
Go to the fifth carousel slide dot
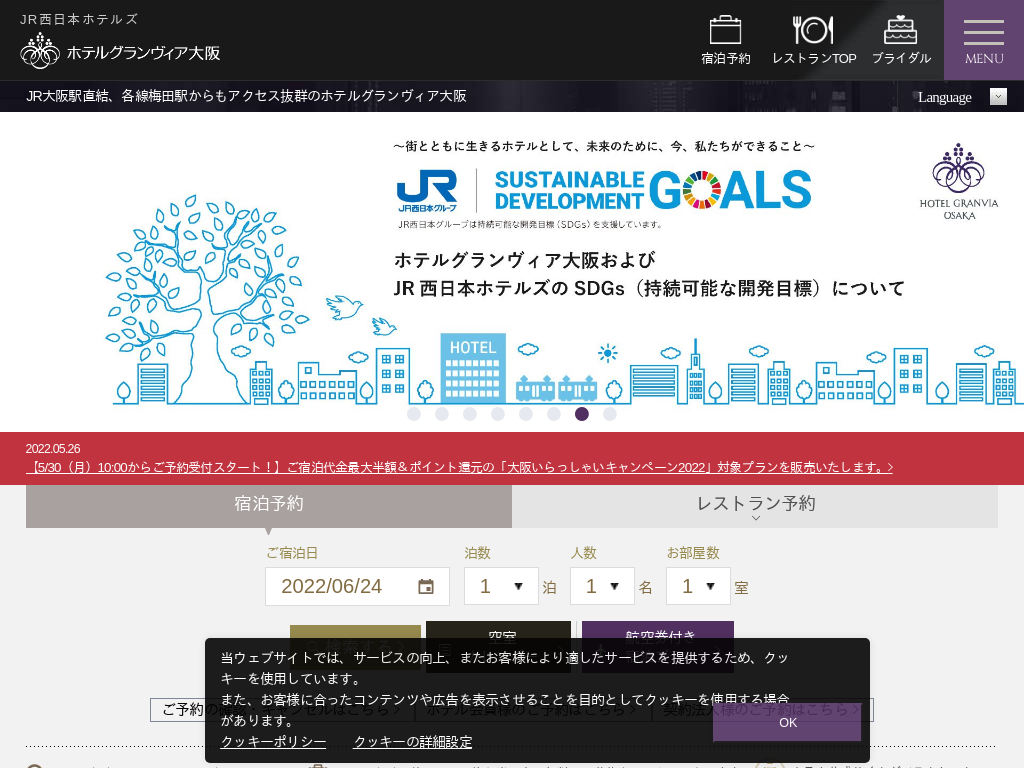pyautogui.click(x=526, y=414)
